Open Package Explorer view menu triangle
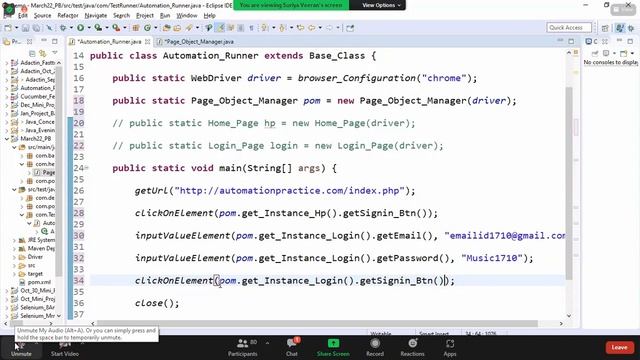This screenshot has width=640, height=360. click(x=55, y=53)
